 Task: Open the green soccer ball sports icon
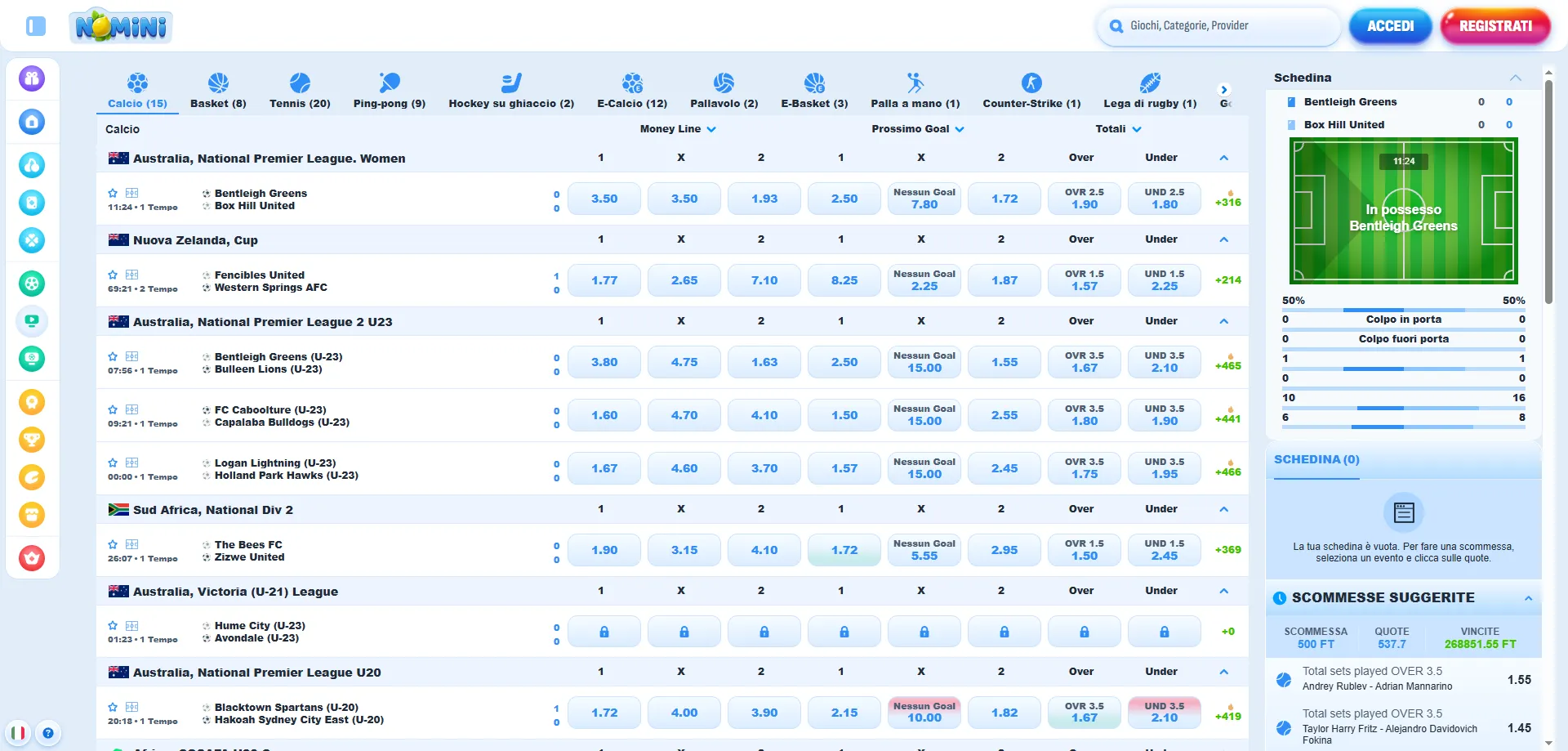[32, 284]
